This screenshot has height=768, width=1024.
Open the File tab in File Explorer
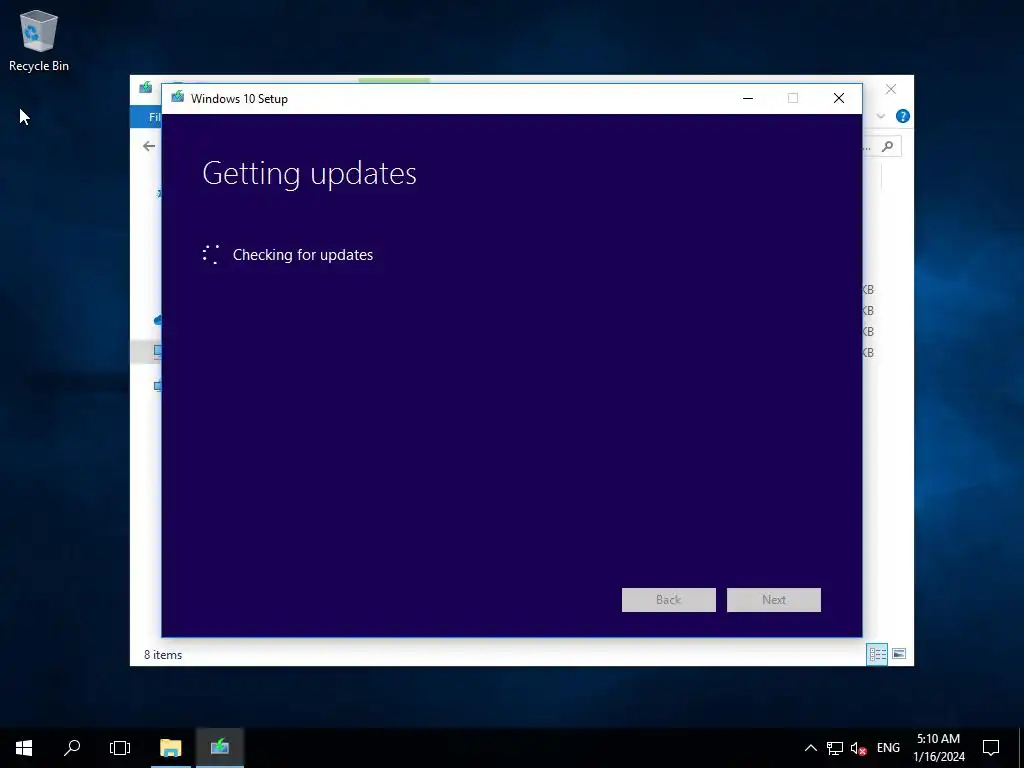[147, 117]
